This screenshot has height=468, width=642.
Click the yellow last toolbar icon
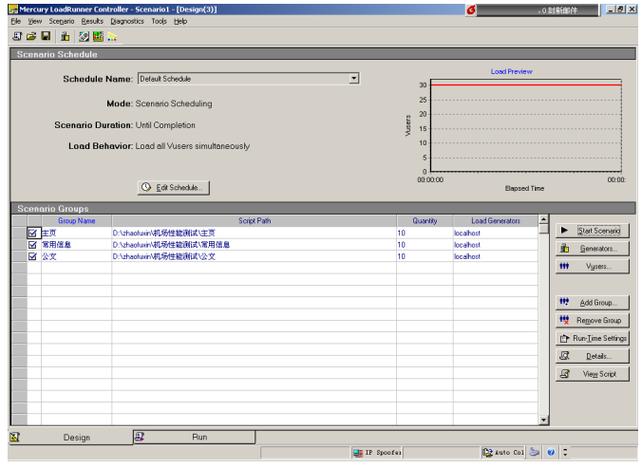(x=112, y=37)
